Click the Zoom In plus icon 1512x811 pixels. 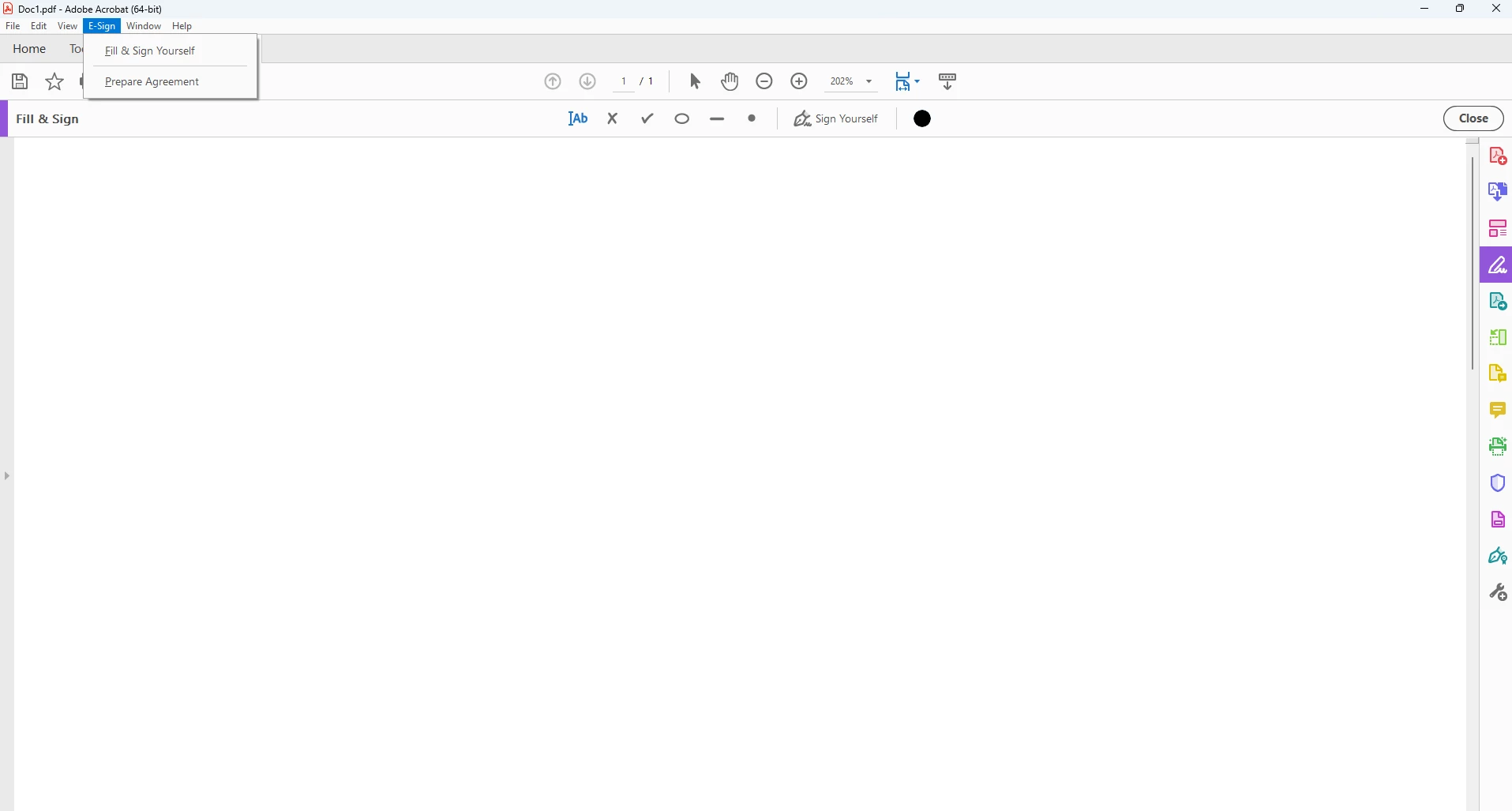click(x=799, y=81)
